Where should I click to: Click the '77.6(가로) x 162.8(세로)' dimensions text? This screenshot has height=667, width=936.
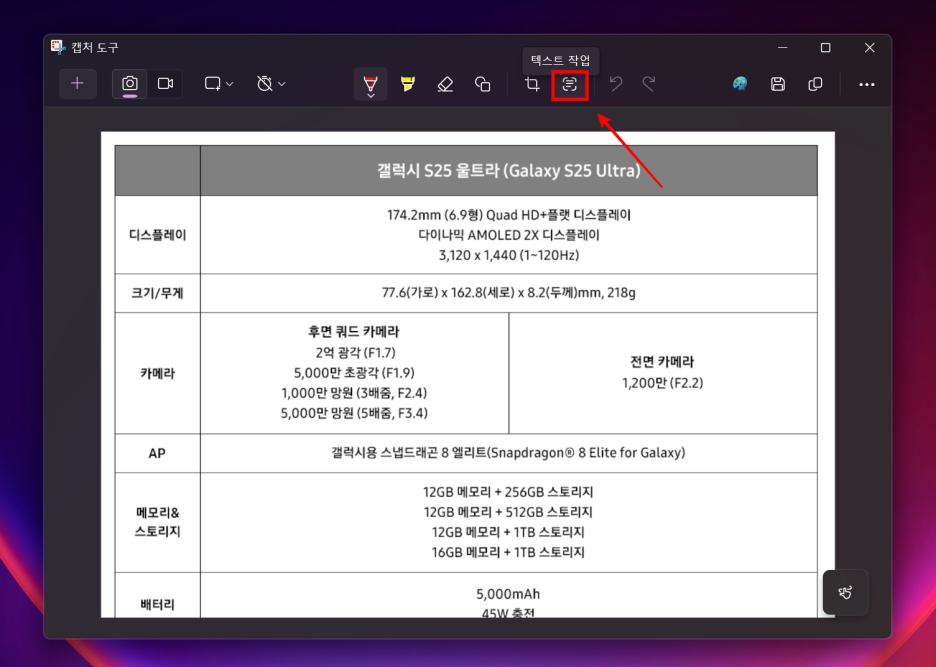point(509,293)
